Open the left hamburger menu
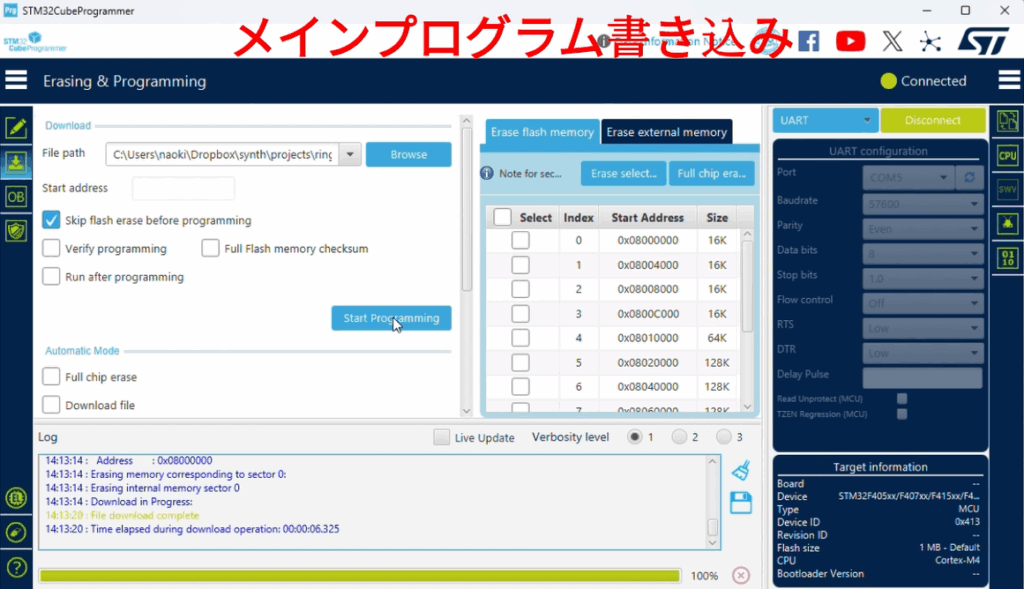The width and height of the screenshot is (1024, 589). point(16,80)
